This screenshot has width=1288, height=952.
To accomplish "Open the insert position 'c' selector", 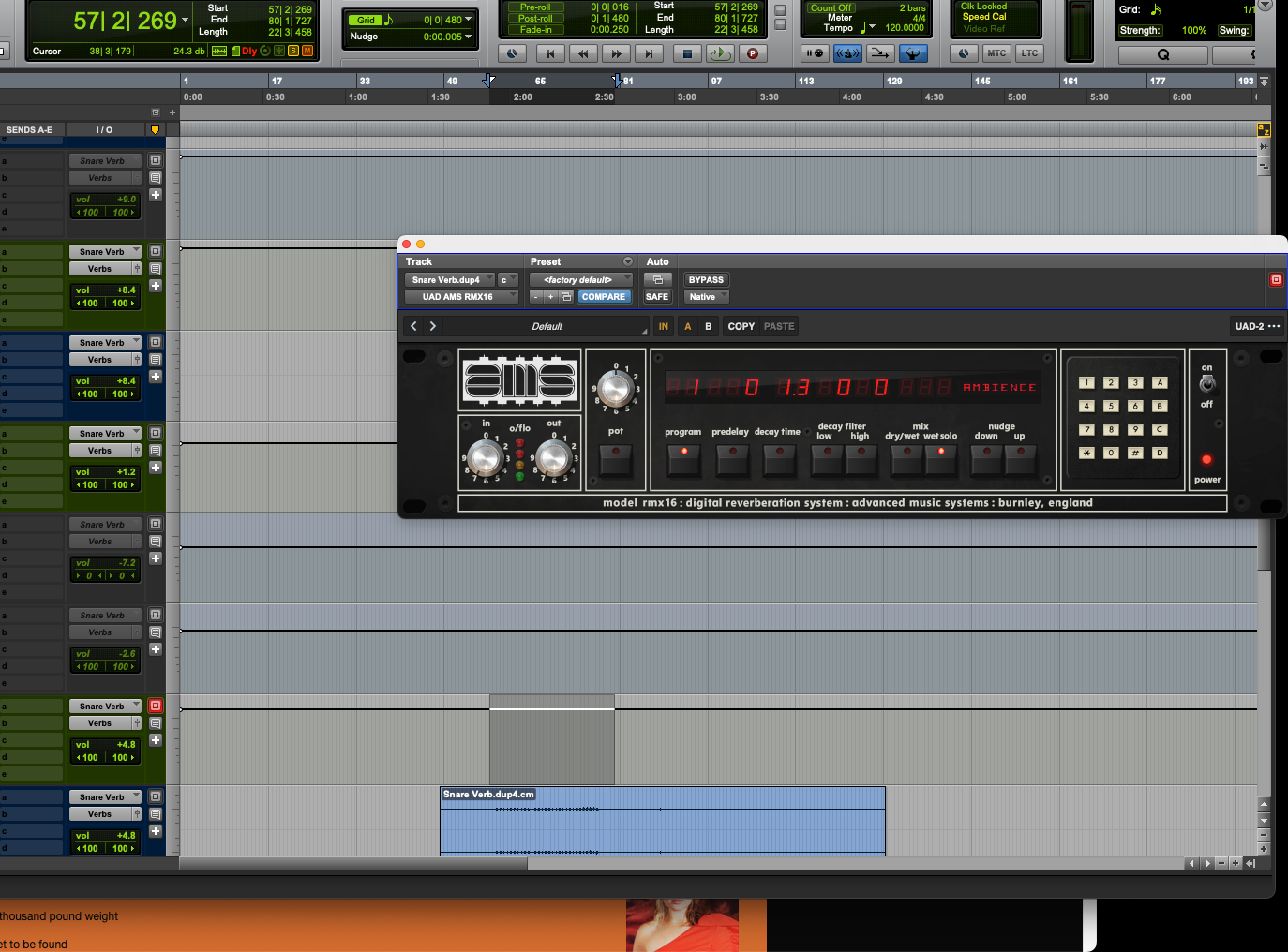I will pos(508,280).
